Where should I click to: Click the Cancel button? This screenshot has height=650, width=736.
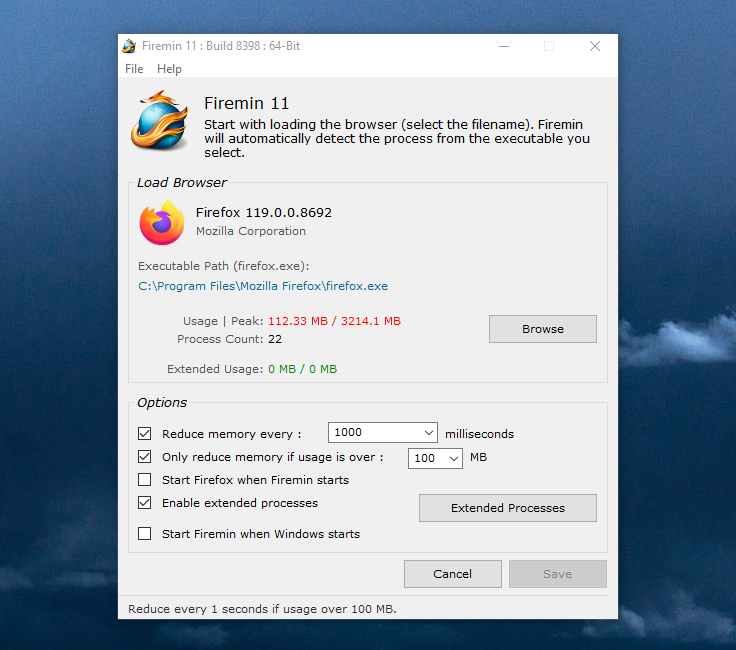[x=452, y=574]
